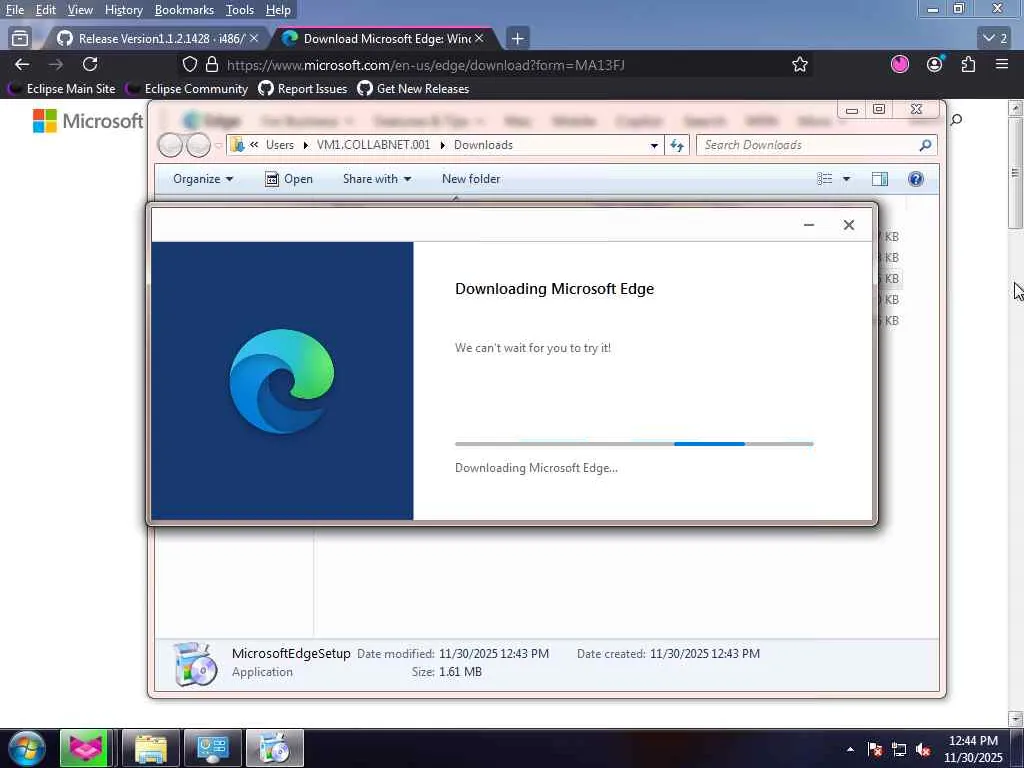Close the Download Microsoft Edge tab
This screenshot has width=1024, height=768.
(479, 39)
